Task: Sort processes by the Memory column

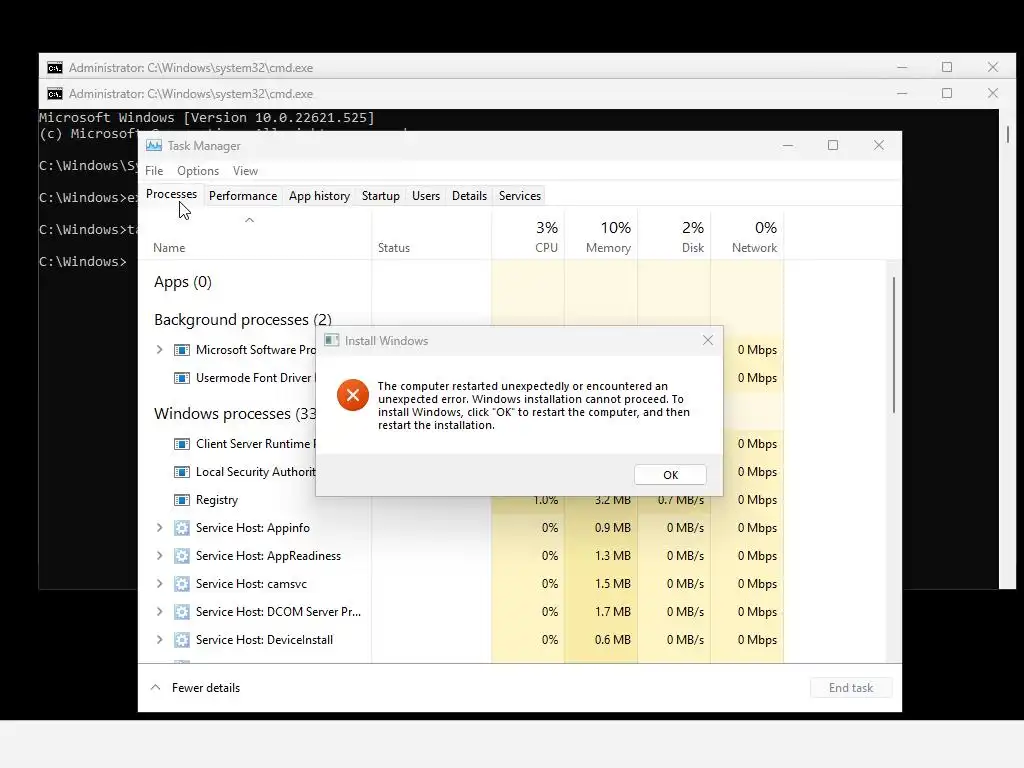Action: pos(601,236)
